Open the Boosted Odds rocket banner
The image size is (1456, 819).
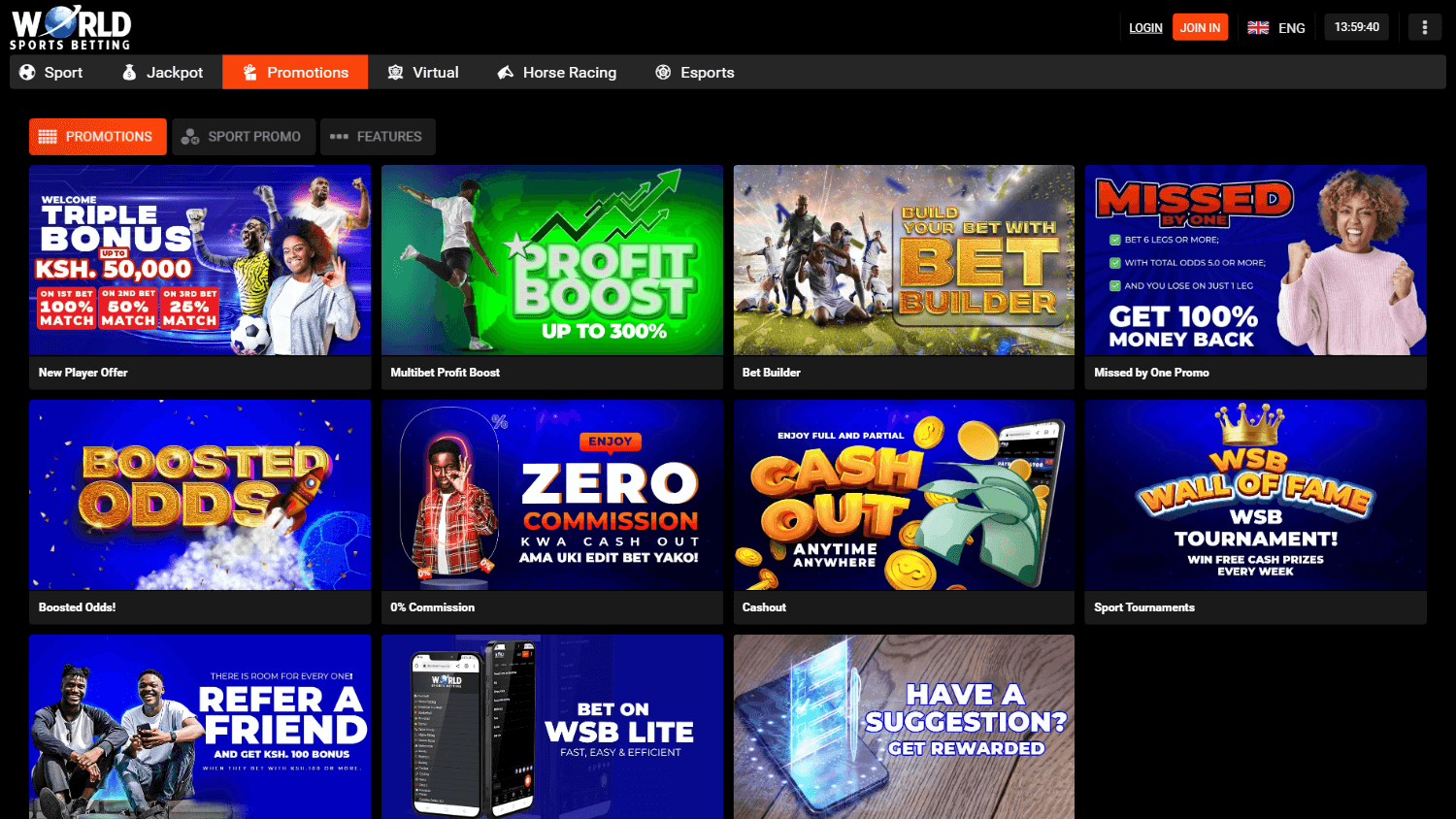pos(200,495)
